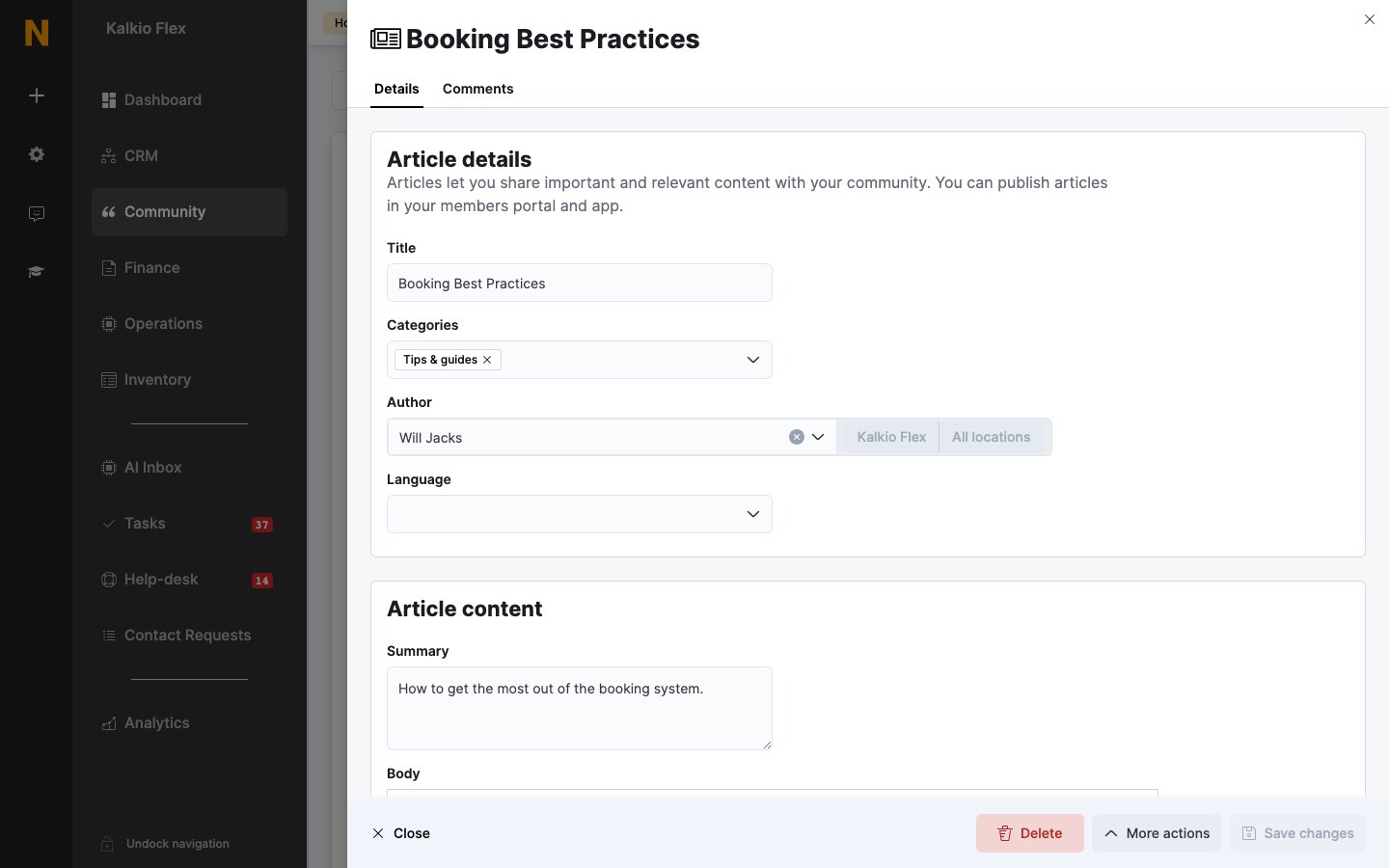
Task: Remove the Tips & guides category tag
Action: click(x=487, y=360)
